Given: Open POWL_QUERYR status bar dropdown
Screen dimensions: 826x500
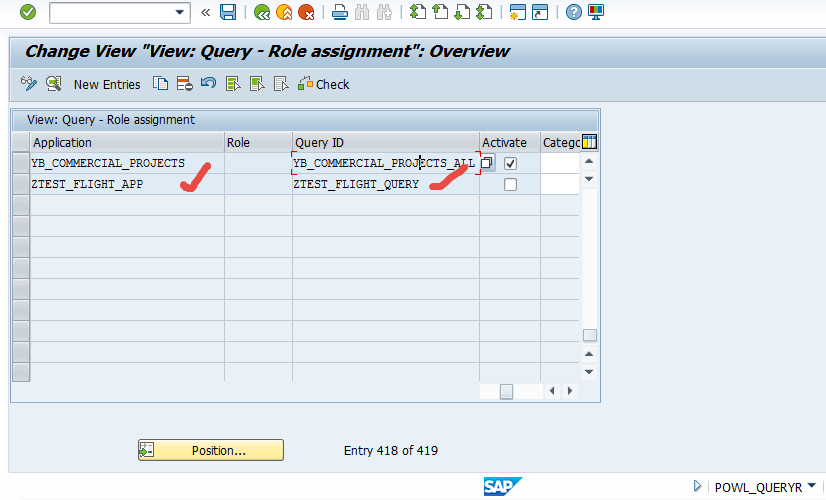Looking at the screenshot, I should point(811,486).
